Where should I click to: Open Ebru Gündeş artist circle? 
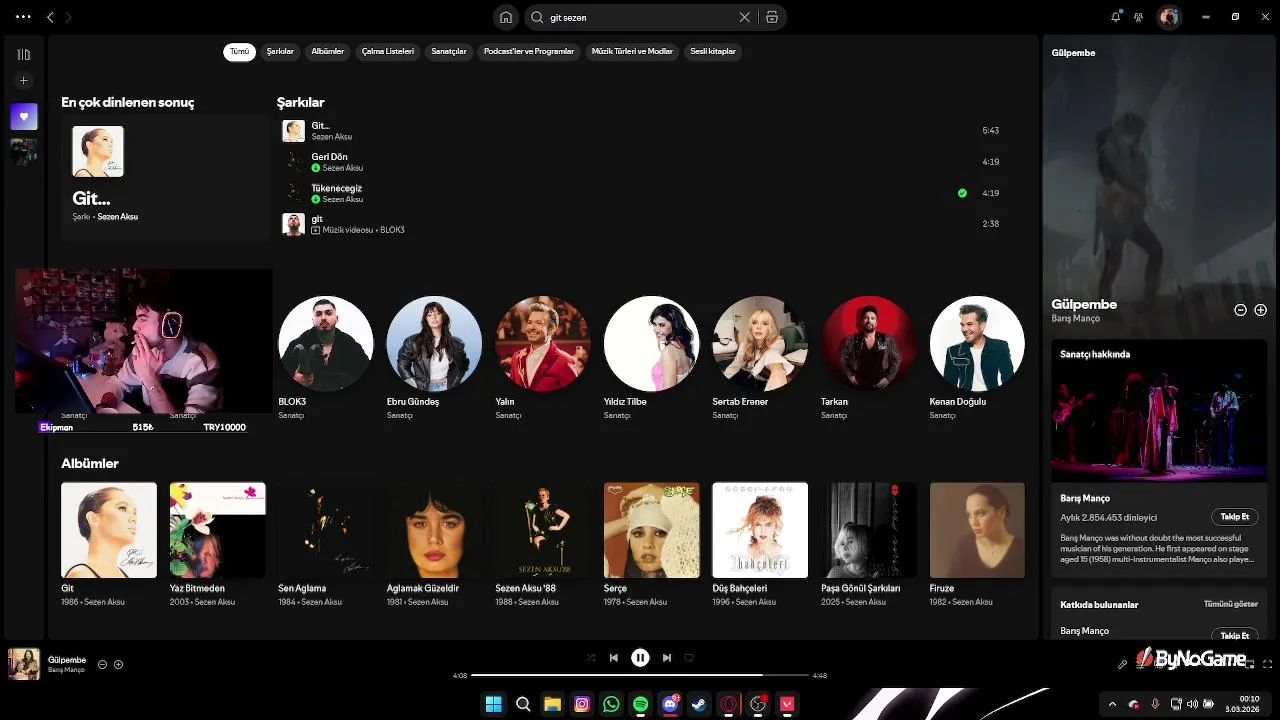point(434,343)
